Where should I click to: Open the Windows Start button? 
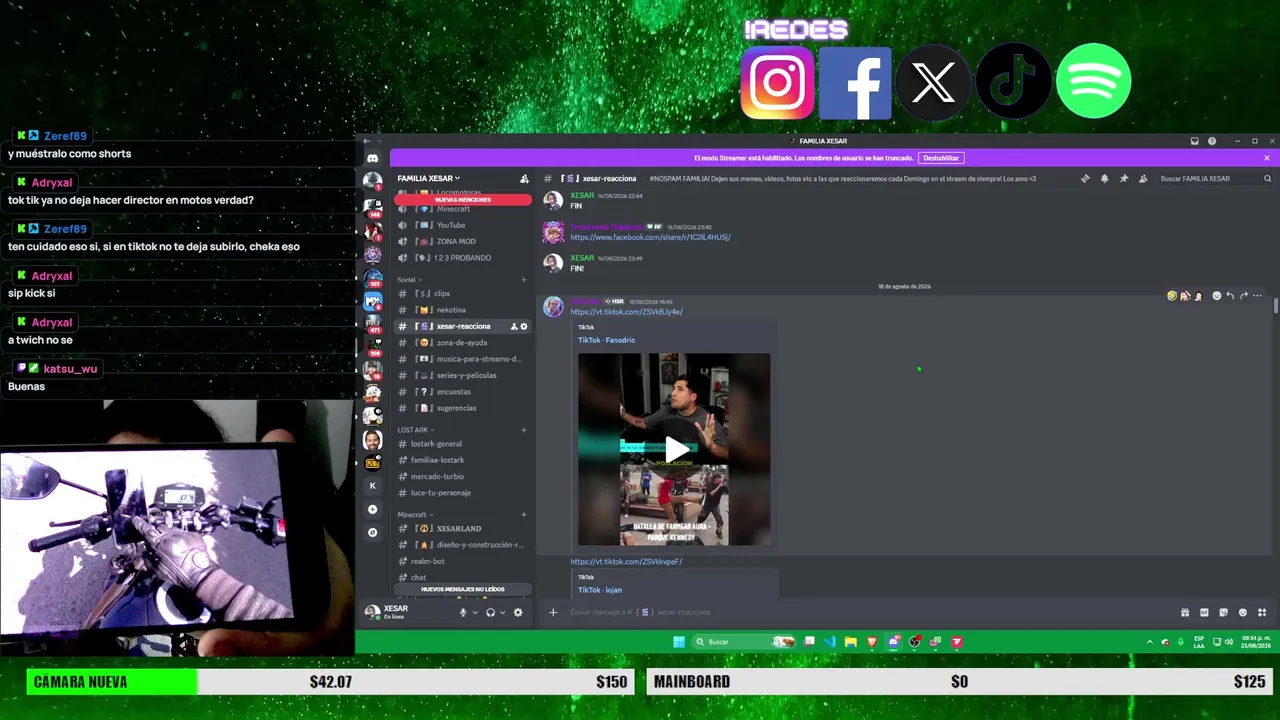pyautogui.click(x=679, y=642)
